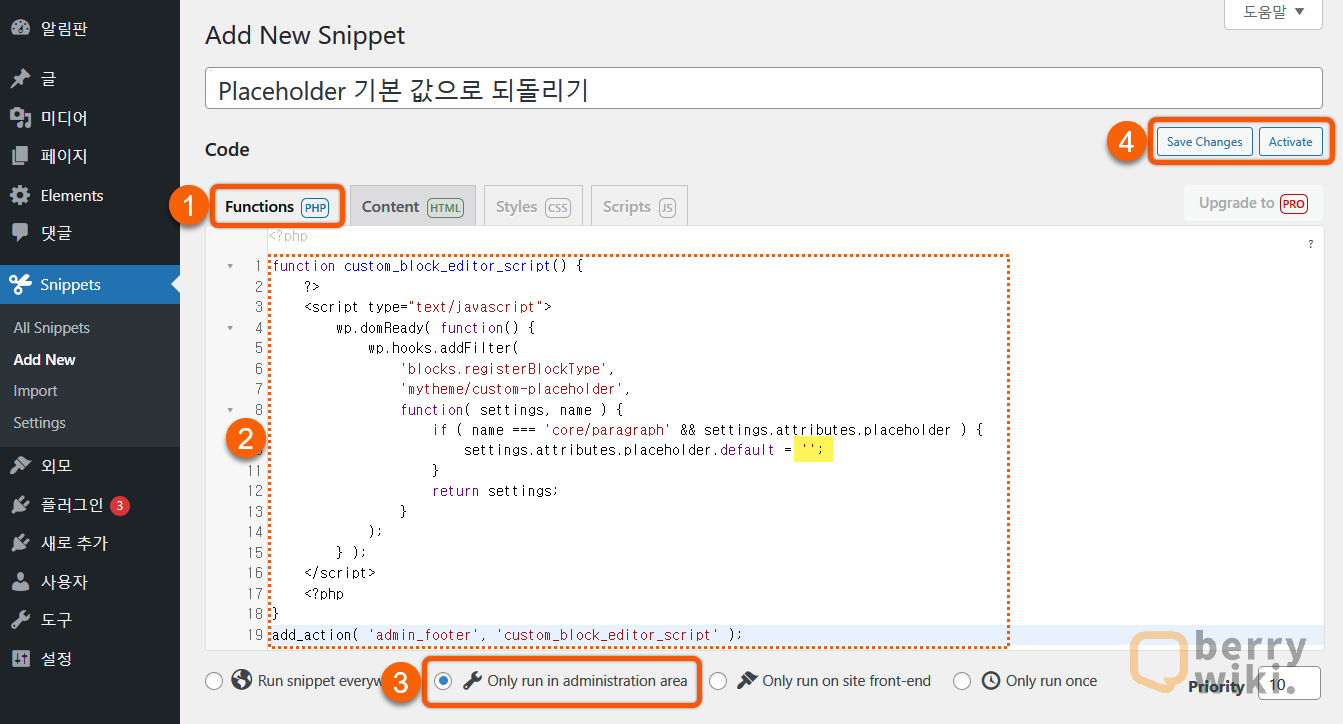Collapse code fold arrow at line 8

(x=230, y=410)
